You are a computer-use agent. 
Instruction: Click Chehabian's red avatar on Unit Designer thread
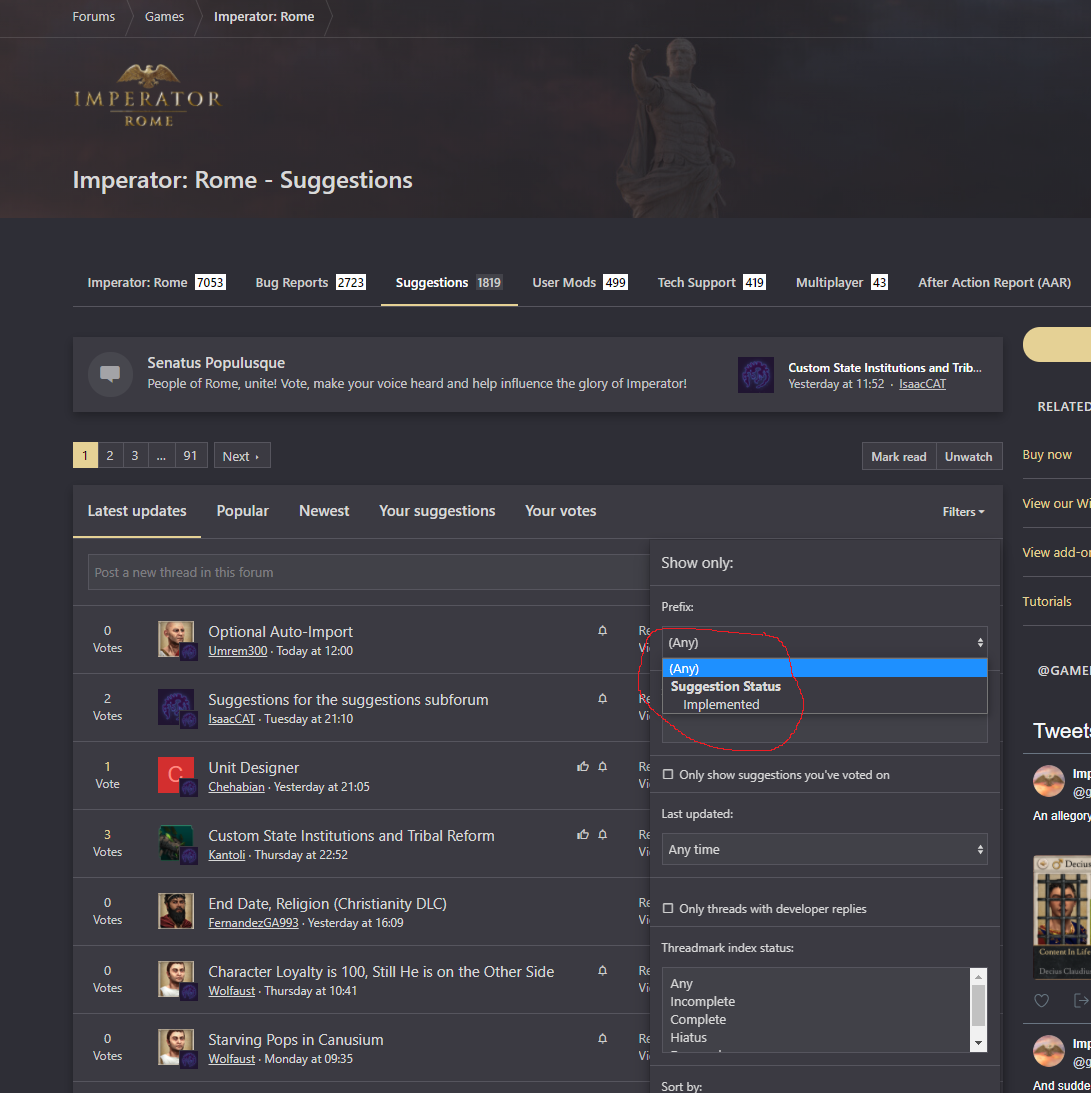[x=176, y=775]
